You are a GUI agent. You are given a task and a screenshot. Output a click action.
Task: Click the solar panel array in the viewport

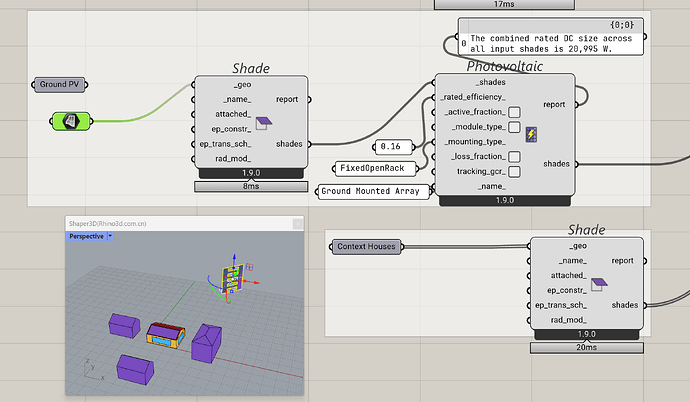(228, 277)
